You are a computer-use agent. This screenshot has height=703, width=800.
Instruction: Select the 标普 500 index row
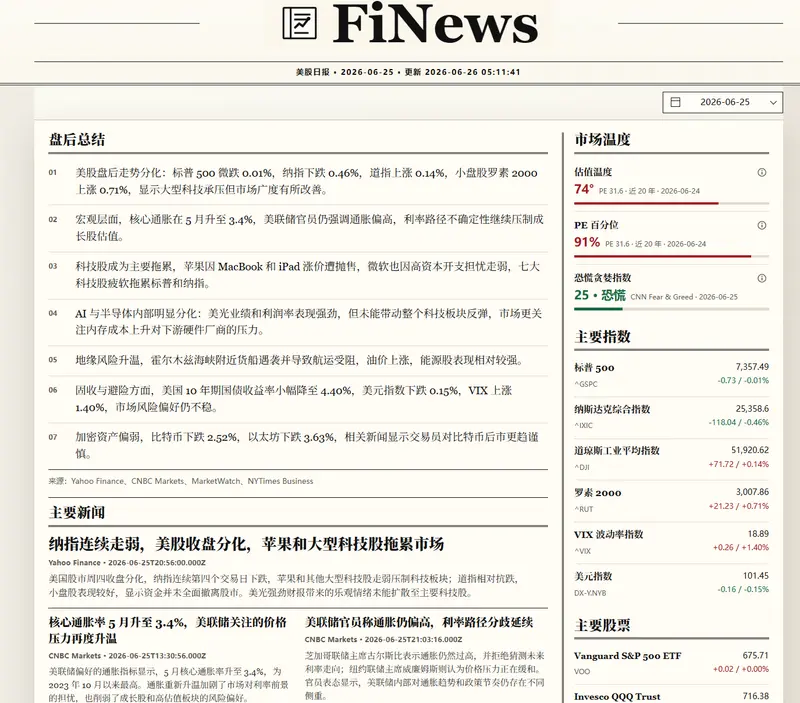(671, 375)
